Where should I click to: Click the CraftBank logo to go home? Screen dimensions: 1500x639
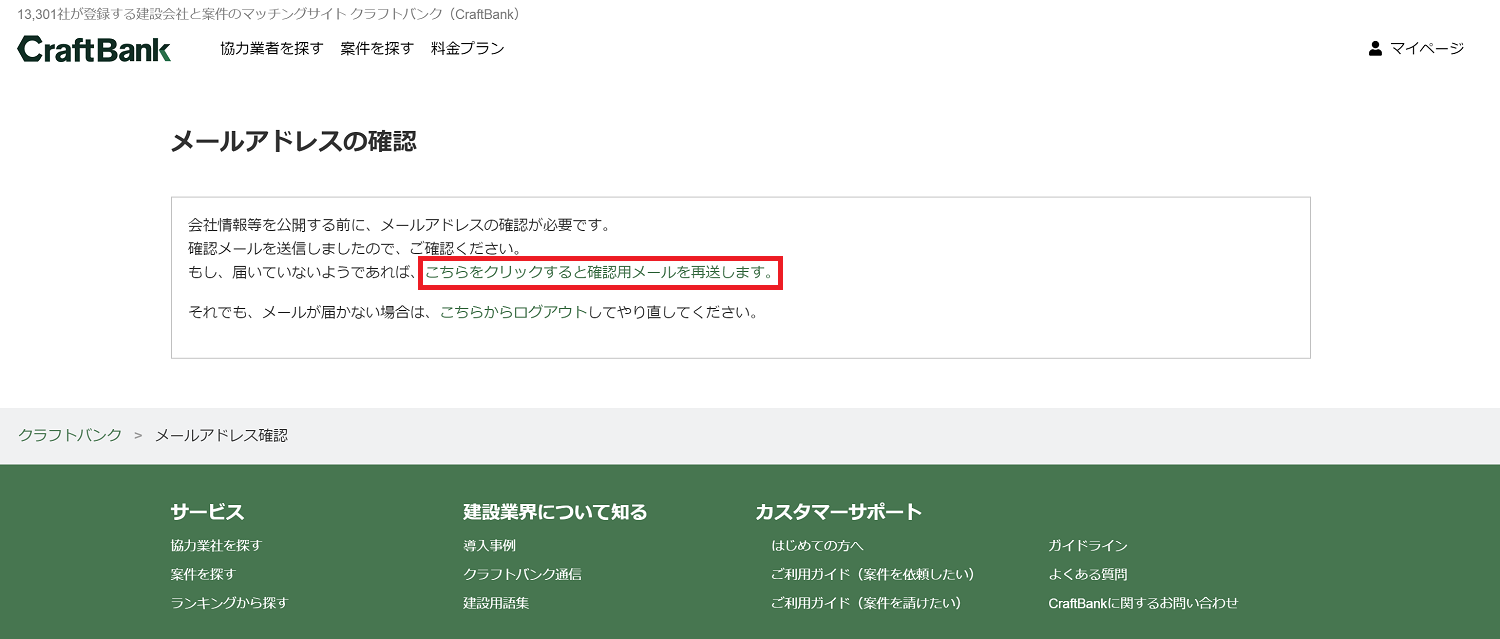tap(93, 46)
